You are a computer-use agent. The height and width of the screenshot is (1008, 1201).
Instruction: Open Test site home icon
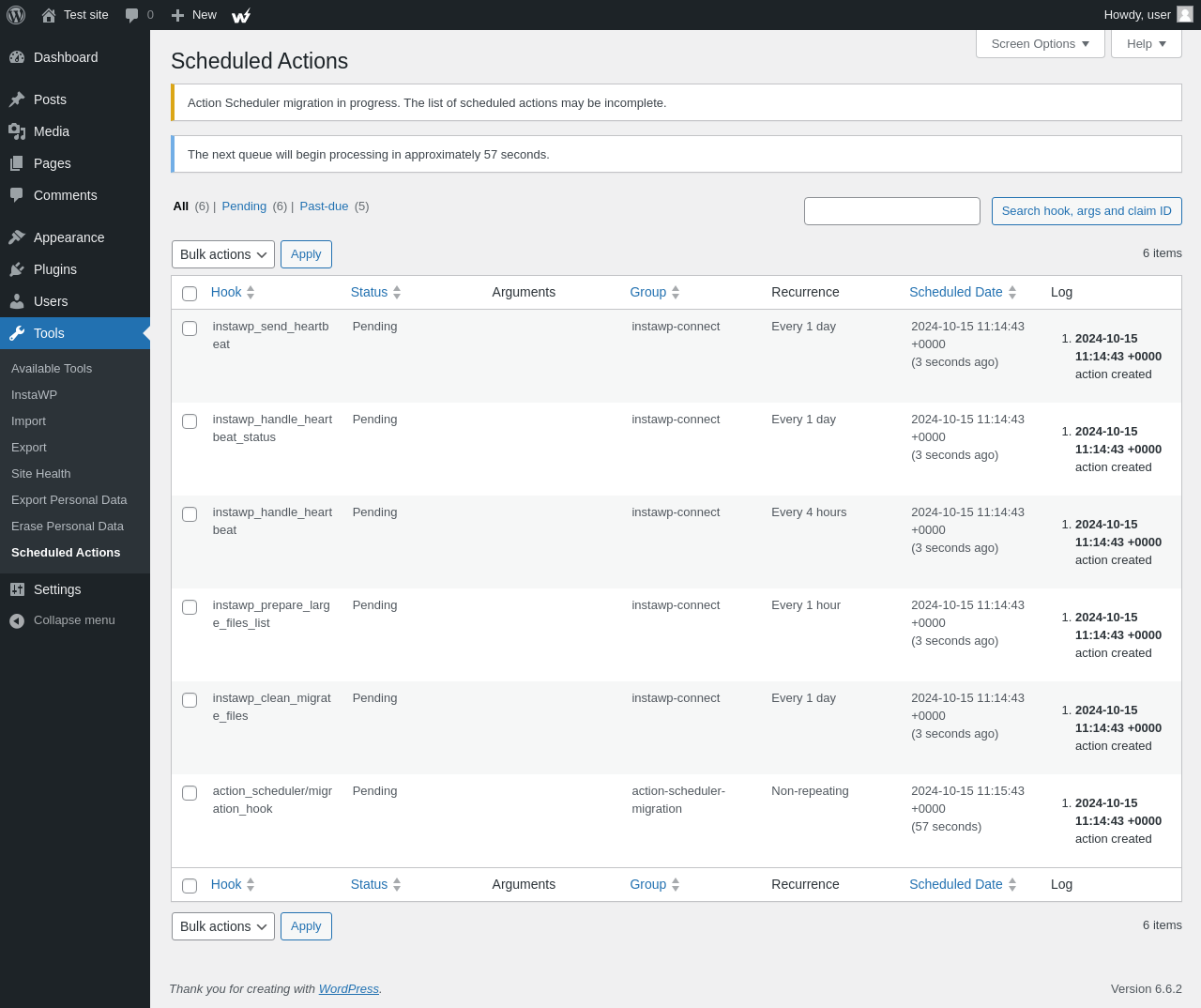tap(49, 15)
